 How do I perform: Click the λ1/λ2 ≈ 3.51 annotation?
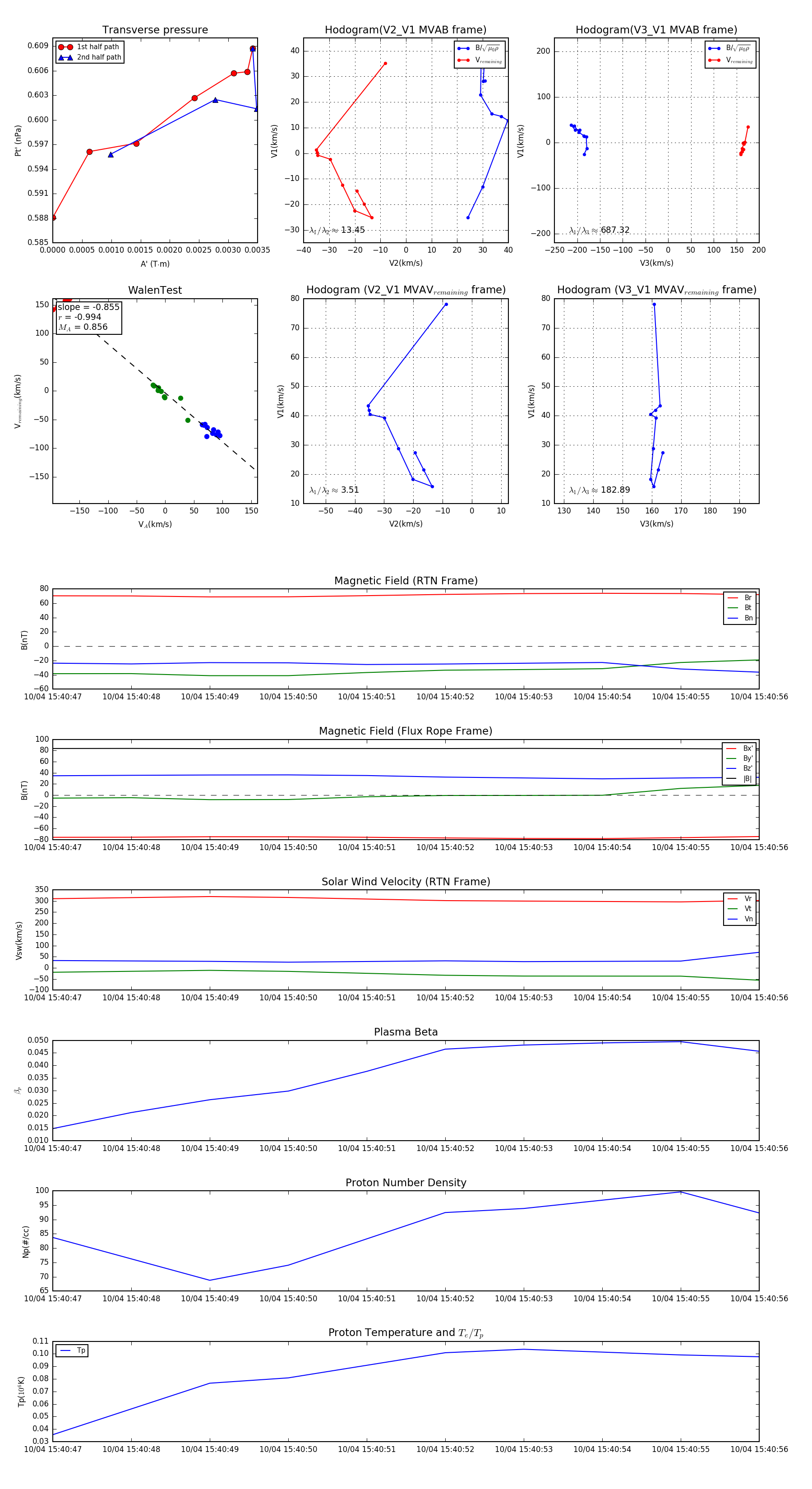point(334,490)
